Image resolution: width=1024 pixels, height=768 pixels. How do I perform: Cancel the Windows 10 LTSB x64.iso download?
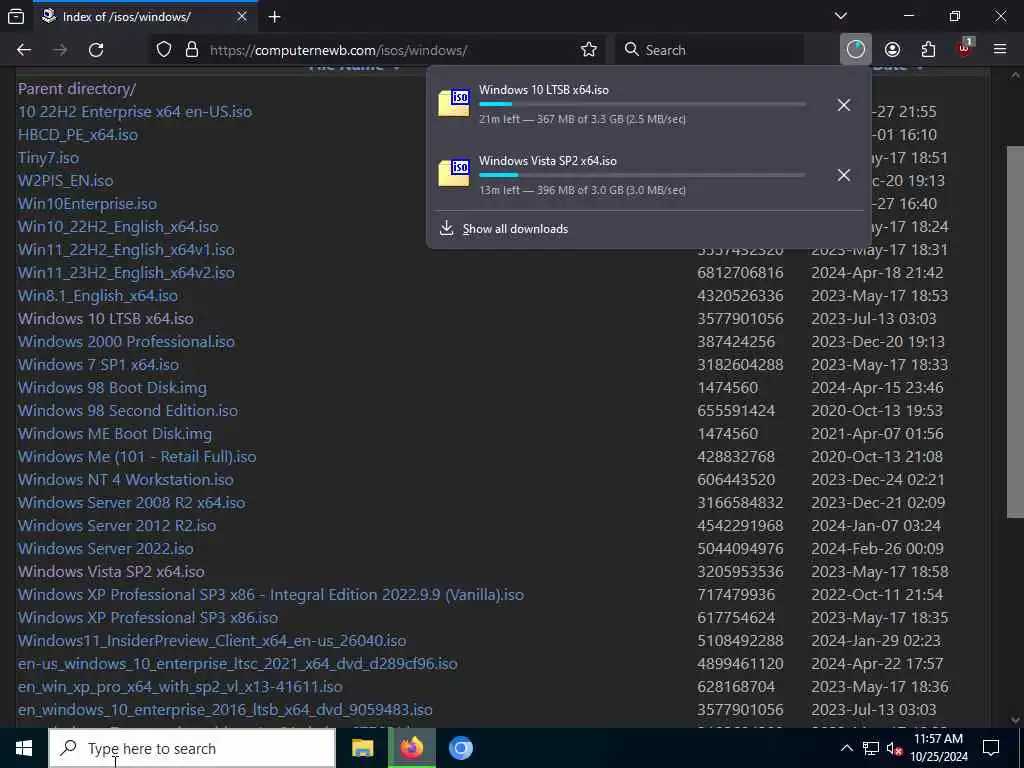[x=844, y=104]
